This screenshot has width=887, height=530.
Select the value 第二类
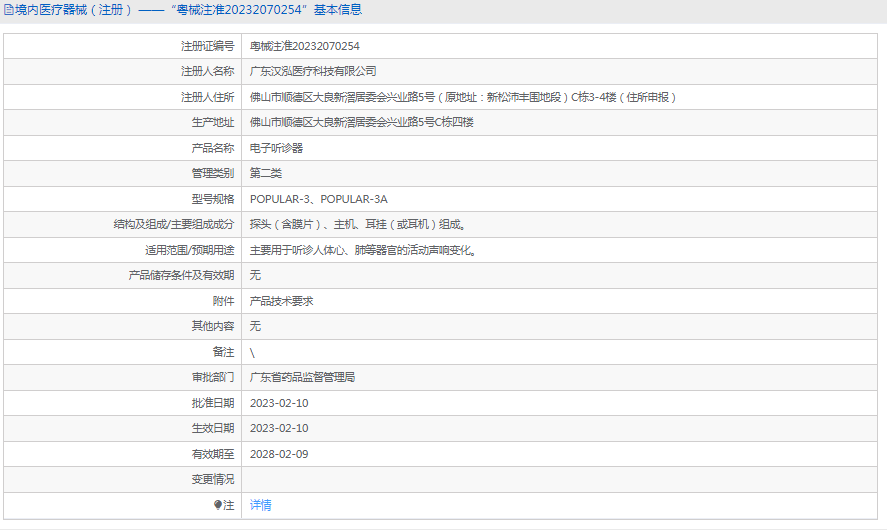(x=265, y=173)
